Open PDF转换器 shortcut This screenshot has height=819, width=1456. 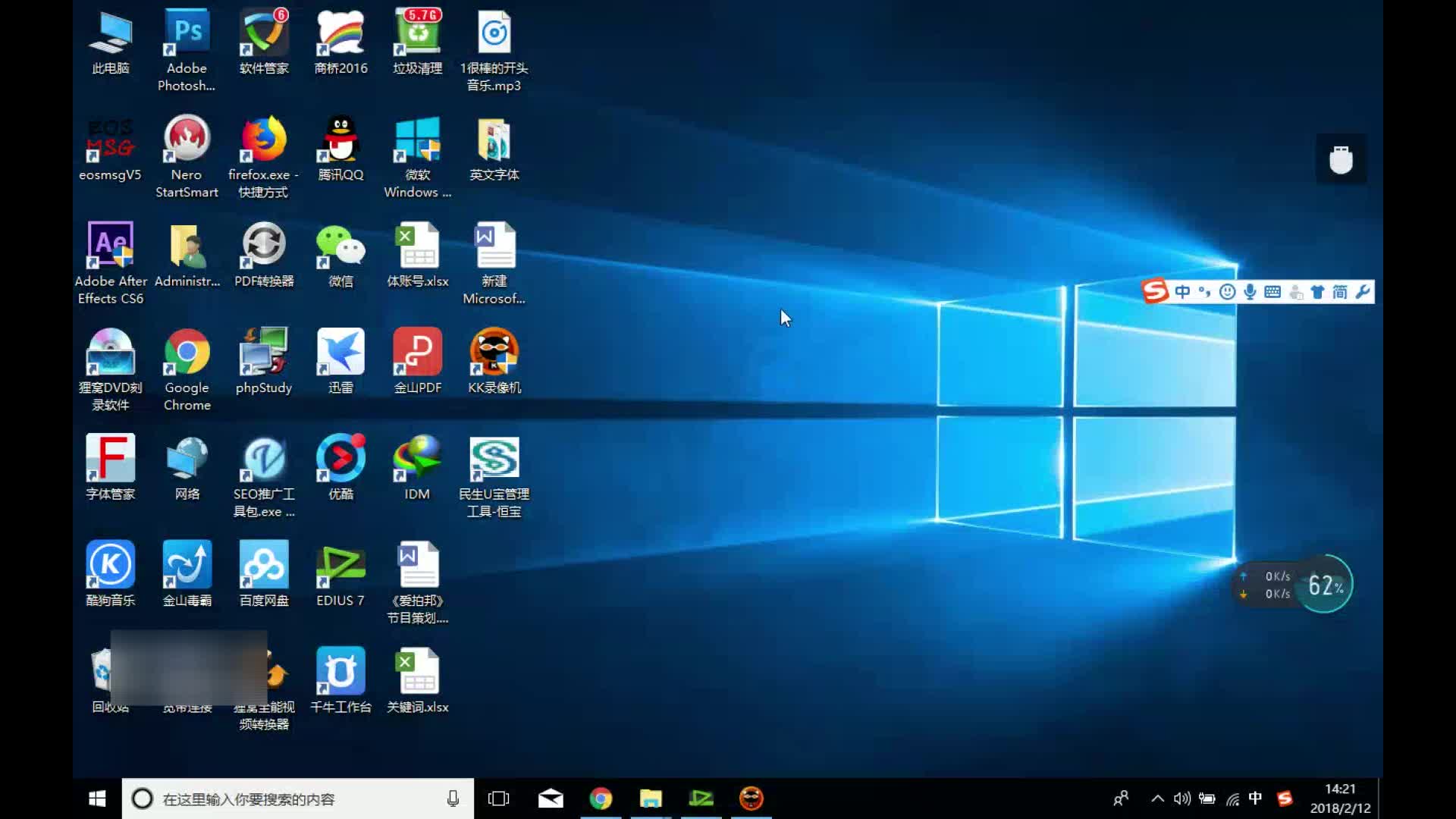tap(264, 256)
